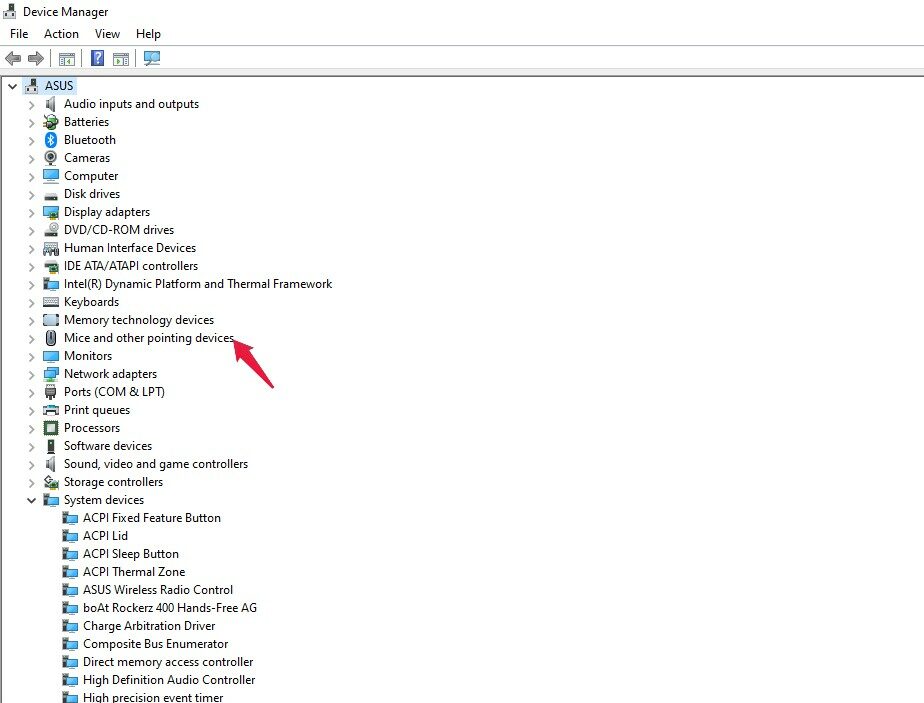
Task: Click the Cameras webcam icon
Action: [51, 158]
